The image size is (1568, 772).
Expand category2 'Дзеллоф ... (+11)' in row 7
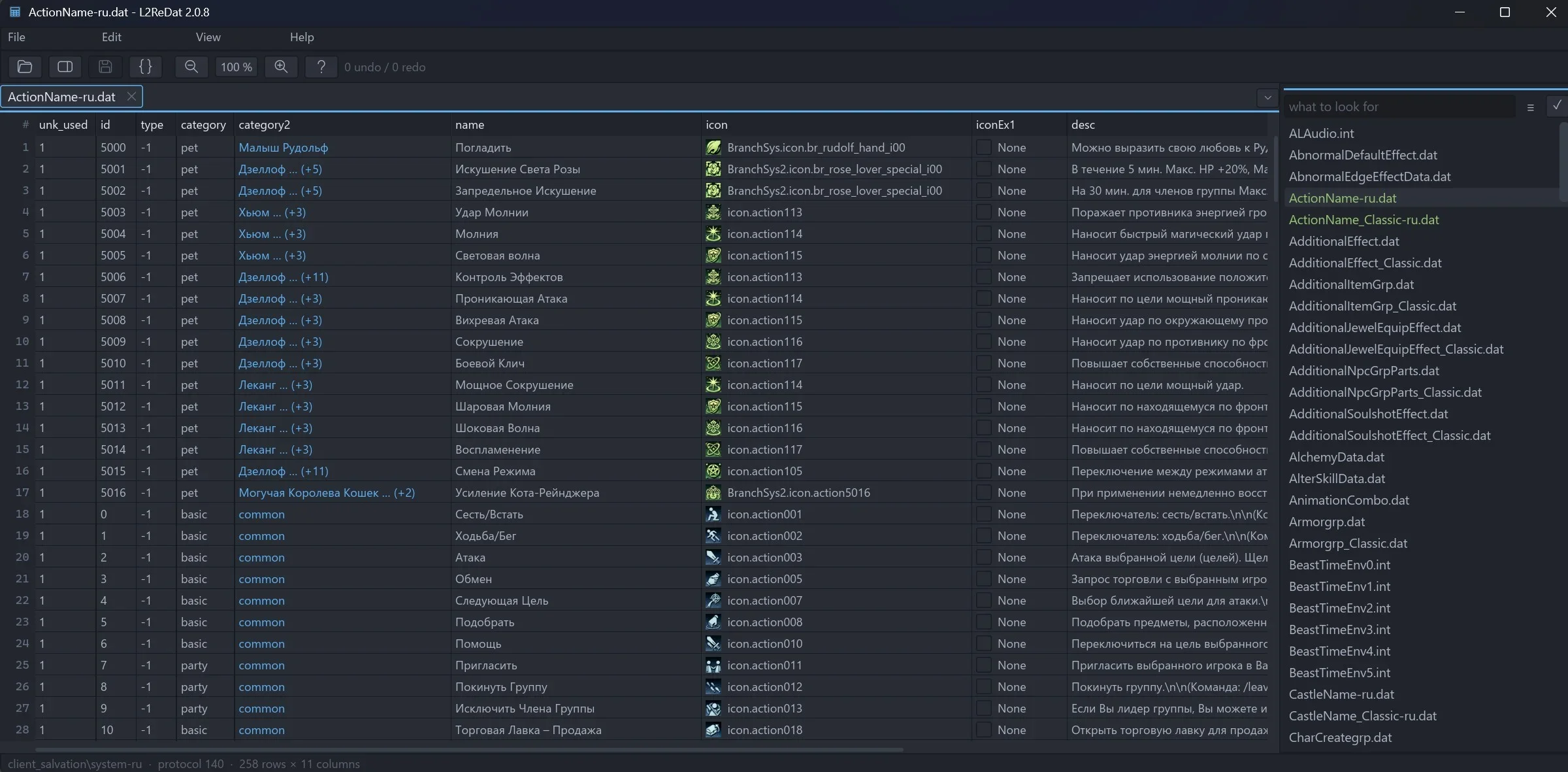pyautogui.click(x=284, y=277)
